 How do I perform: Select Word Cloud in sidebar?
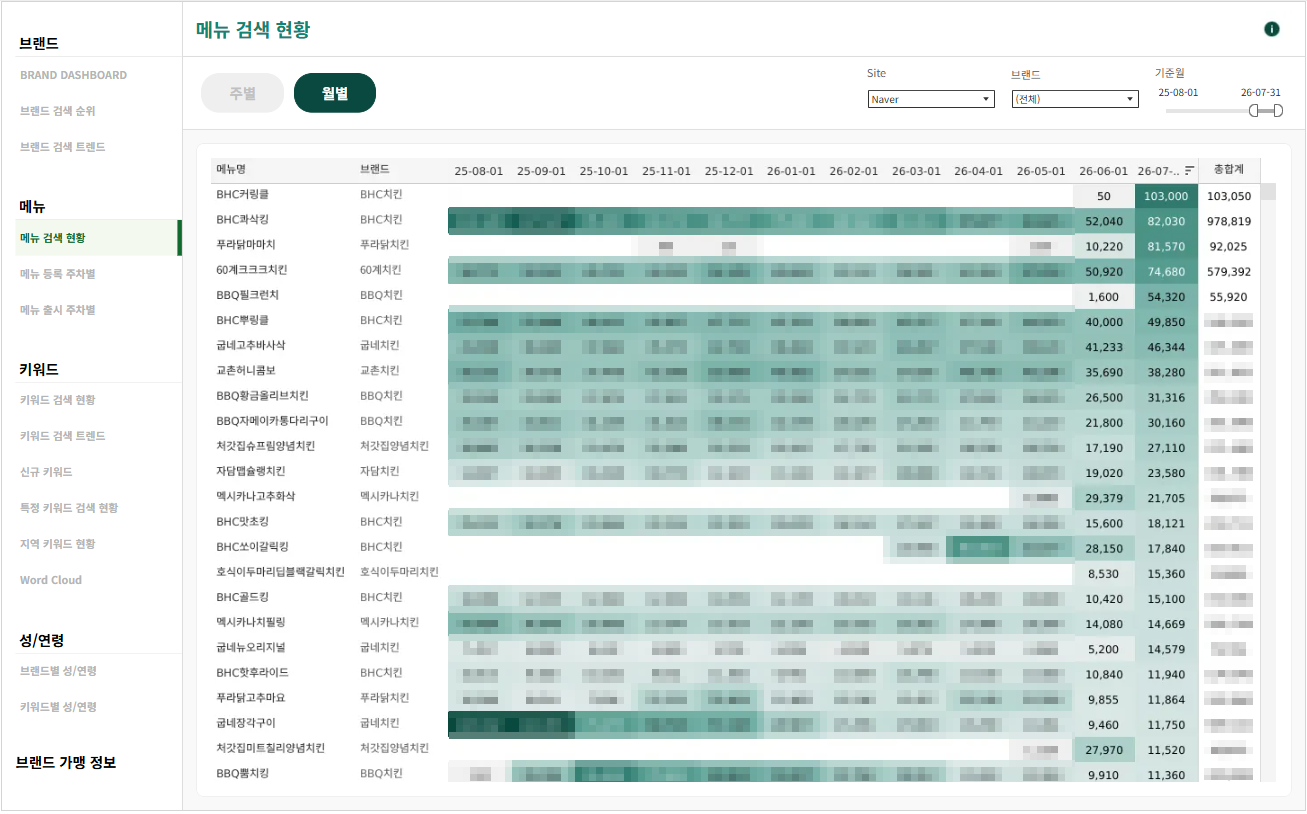coord(51,580)
